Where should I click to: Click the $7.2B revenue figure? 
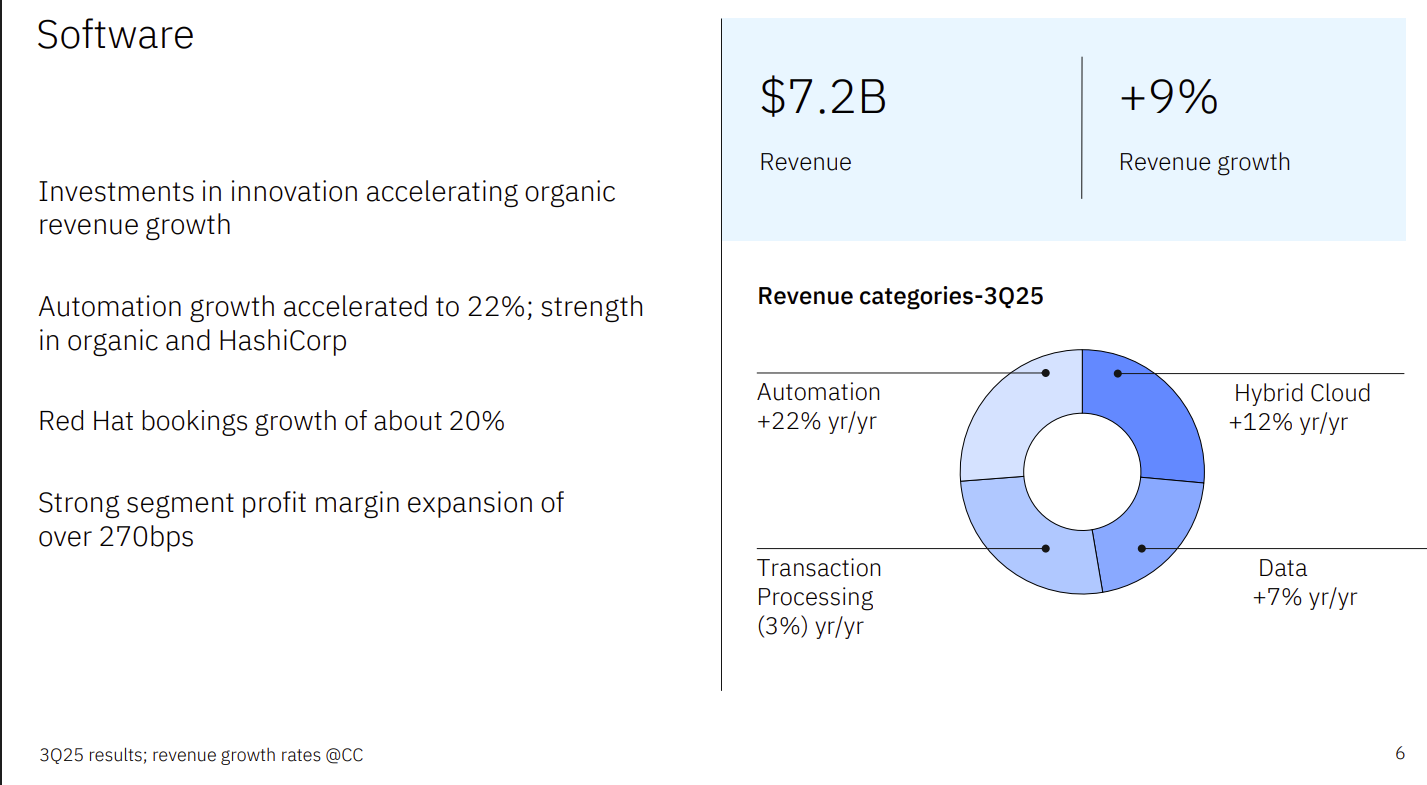click(823, 97)
